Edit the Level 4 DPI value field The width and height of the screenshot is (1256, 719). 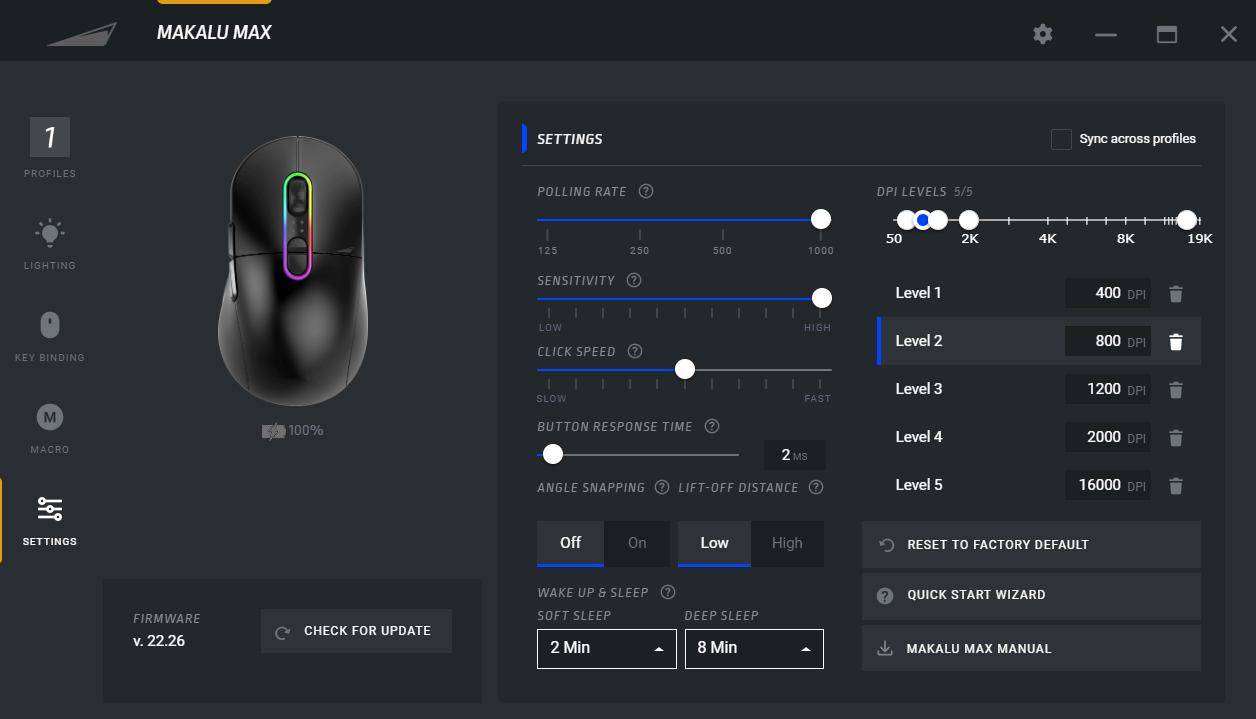point(1108,438)
